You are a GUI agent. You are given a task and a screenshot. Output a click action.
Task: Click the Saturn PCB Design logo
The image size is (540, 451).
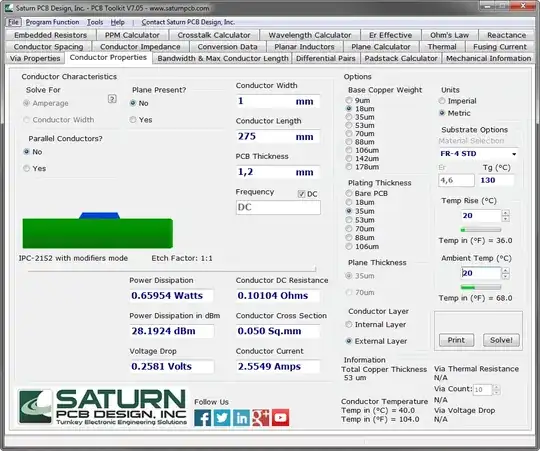tap(102, 407)
